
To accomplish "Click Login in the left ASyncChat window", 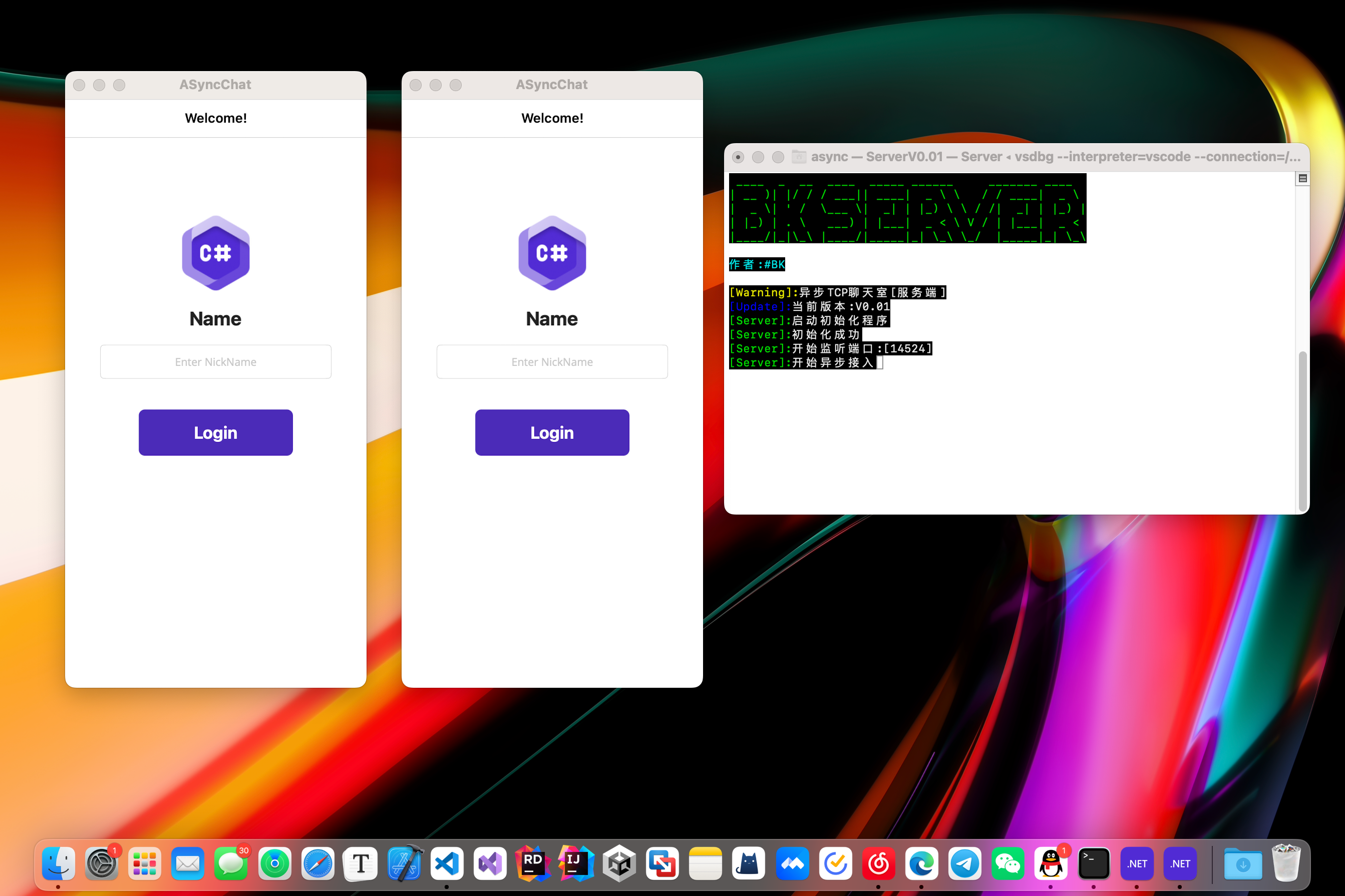I will 215,432.
